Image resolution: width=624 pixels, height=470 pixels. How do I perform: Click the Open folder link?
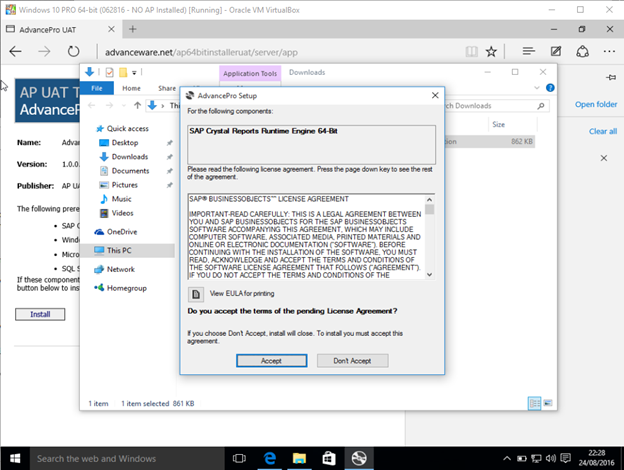point(595,104)
